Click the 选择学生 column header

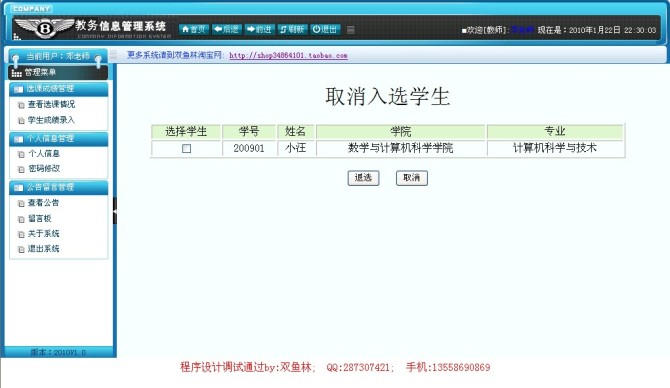pos(186,131)
